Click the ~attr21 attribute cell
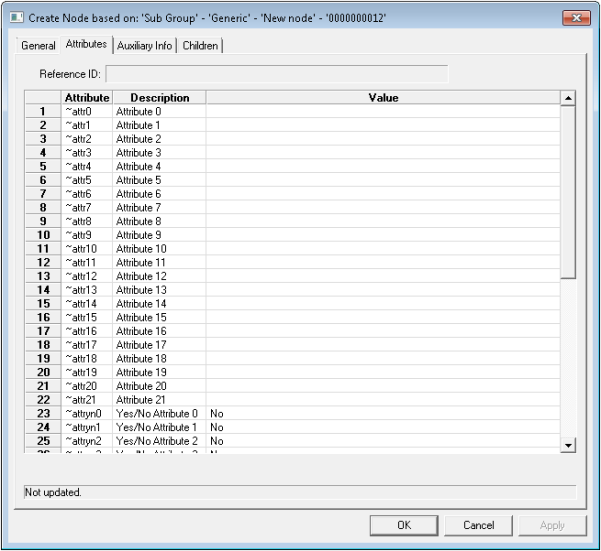This screenshot has width=601, height=551. coord(87,400)
